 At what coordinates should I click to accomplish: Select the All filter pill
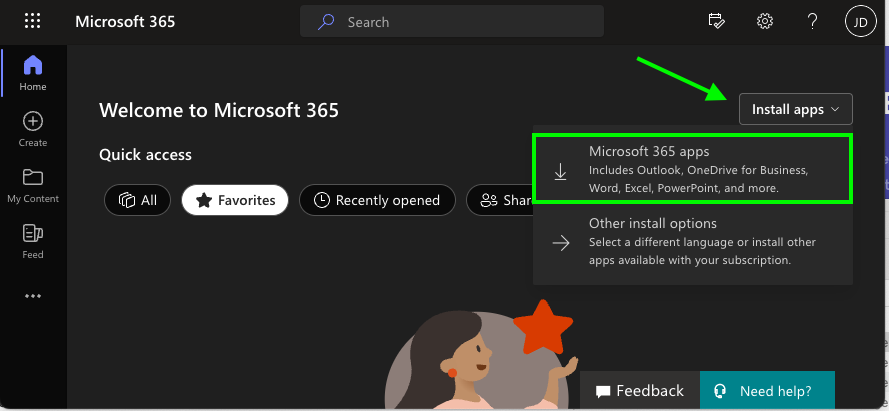click(x=137, y=200)
